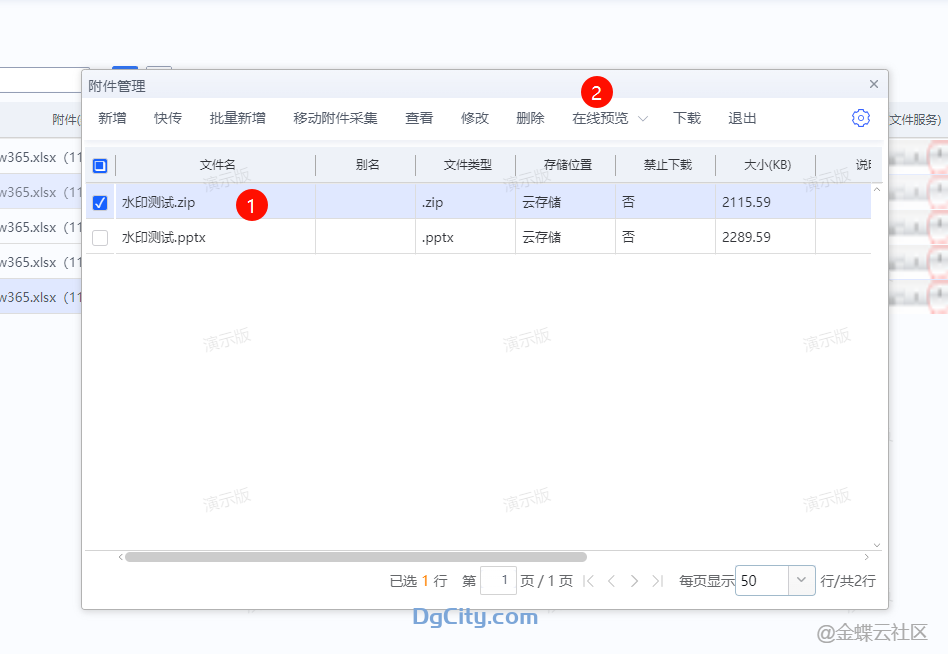
Task: Click 退出 to exit attachment management
Action: (x=741, y=117)
